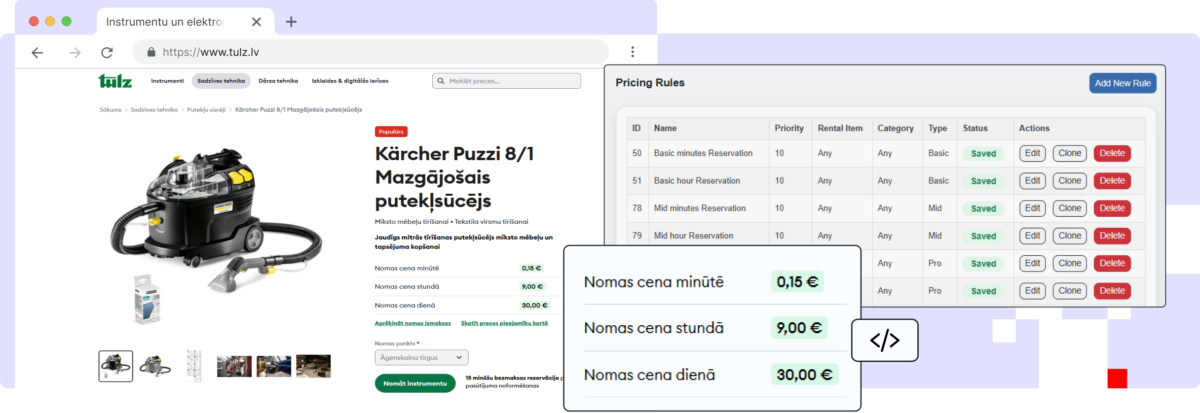Click Skatīt preces pieejamību kartē link

click(x=503, y=323)
